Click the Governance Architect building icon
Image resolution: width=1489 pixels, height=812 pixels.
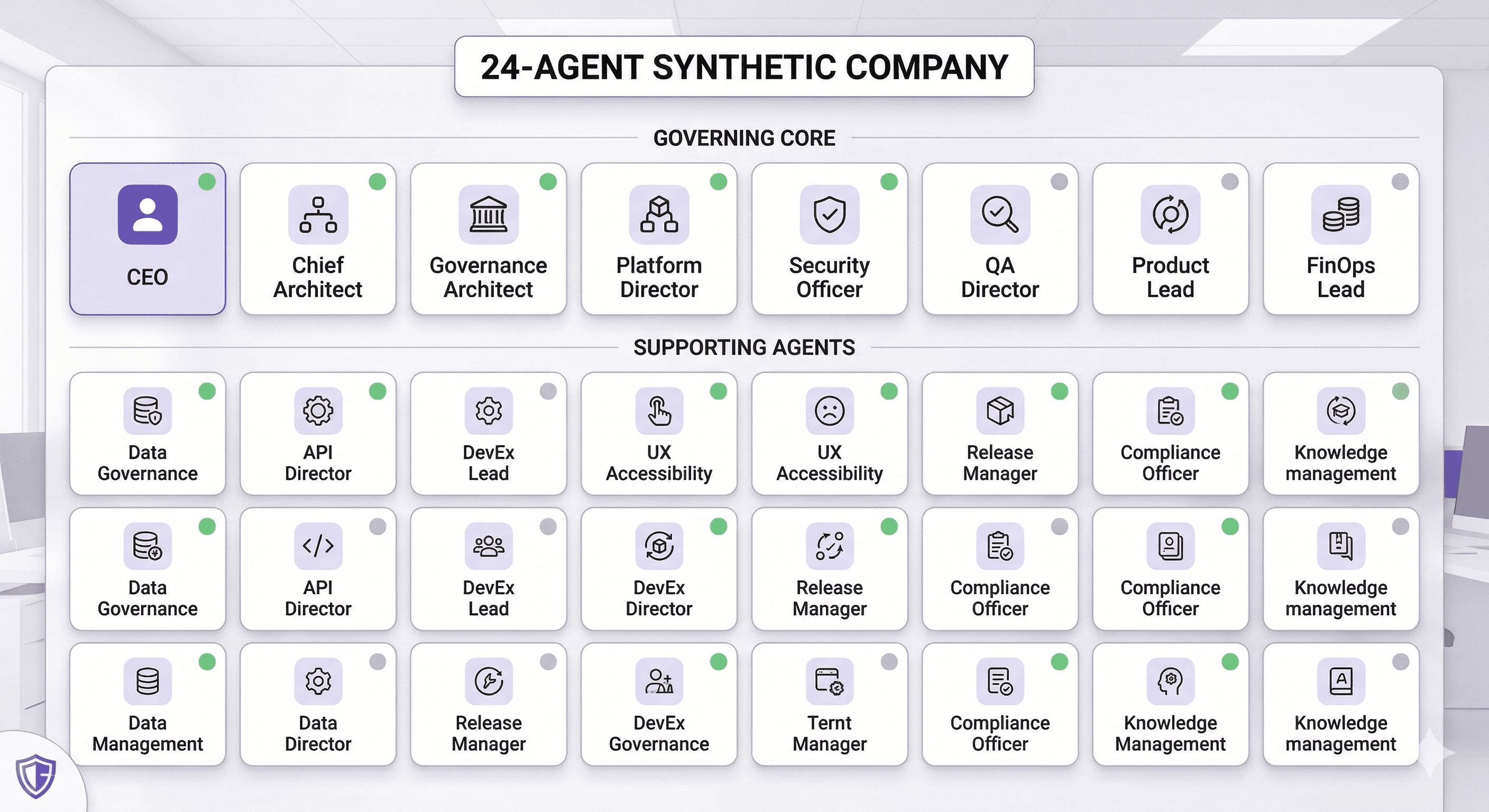click(x=489, y=215)
